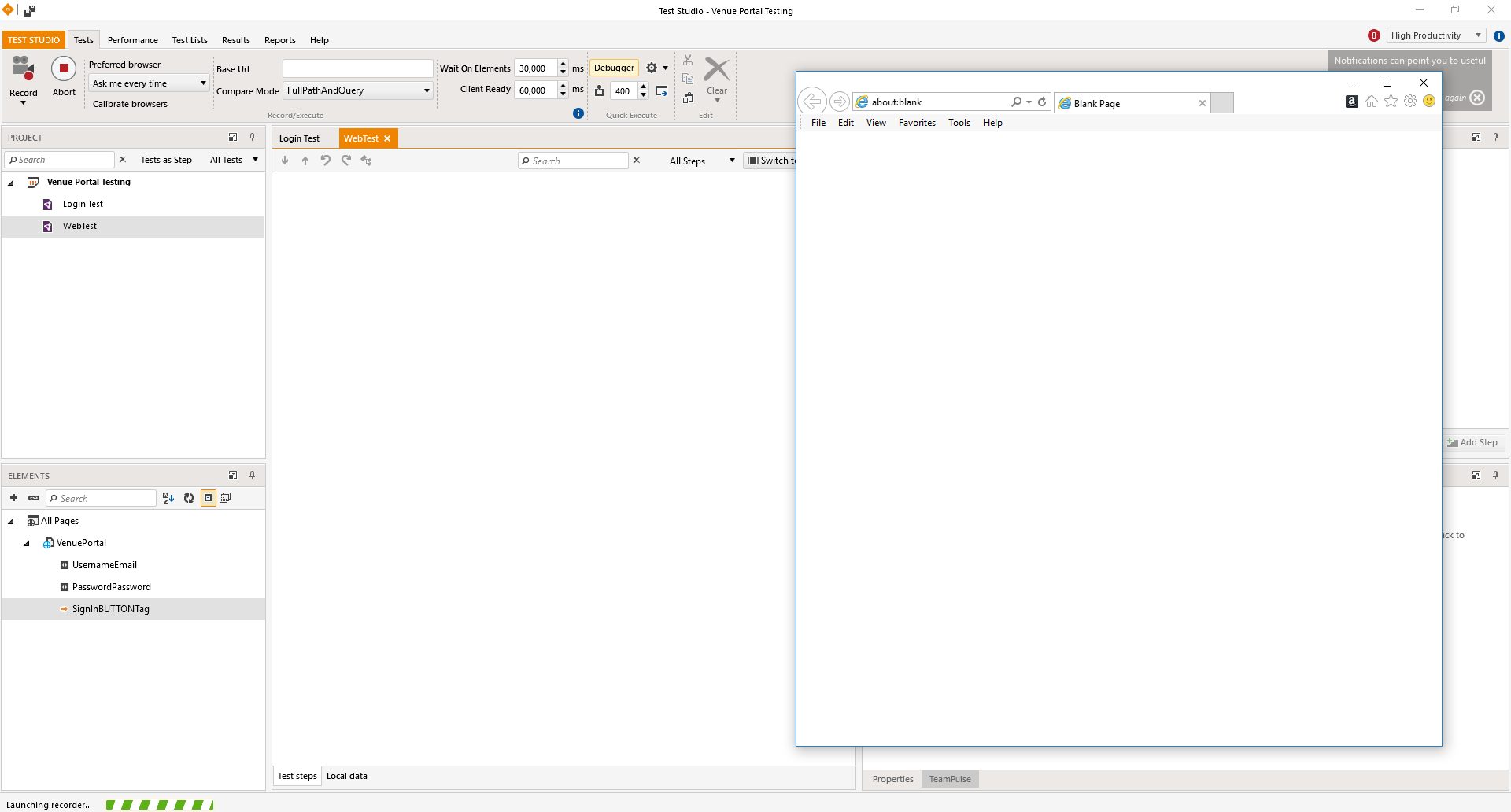Open the Compare Mode dropdown

358,90
